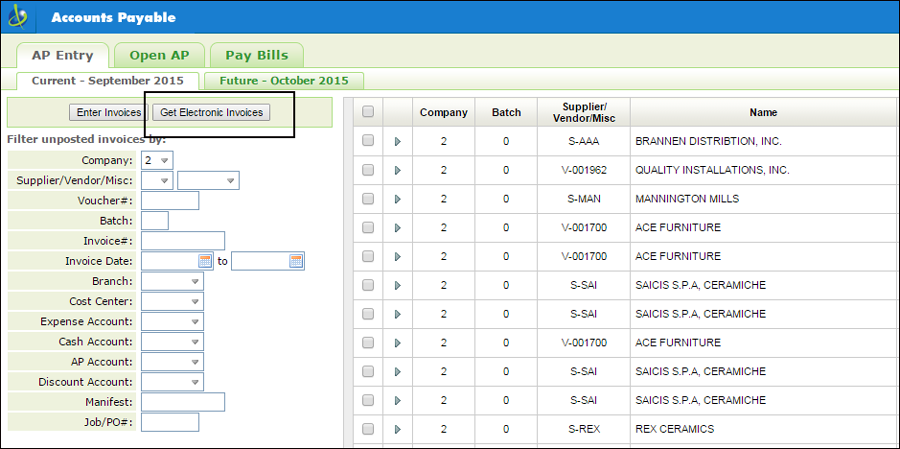
Task: Click the Voucher# input field
Action: click(170, 201)
